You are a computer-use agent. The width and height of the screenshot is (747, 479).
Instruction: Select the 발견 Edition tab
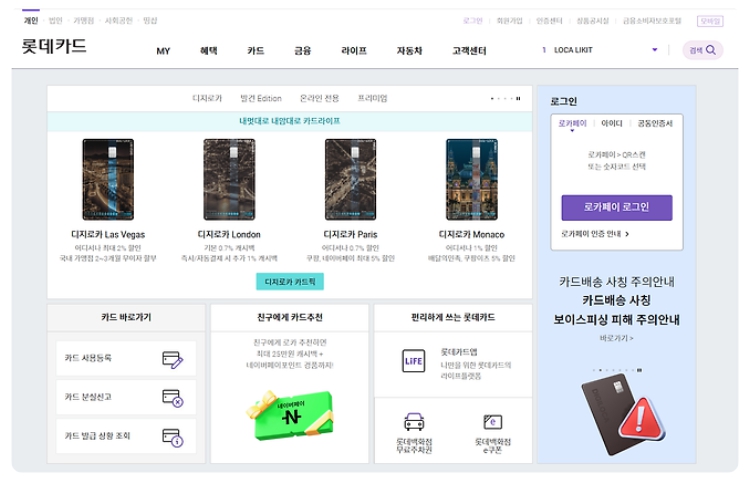pos(261,98)
